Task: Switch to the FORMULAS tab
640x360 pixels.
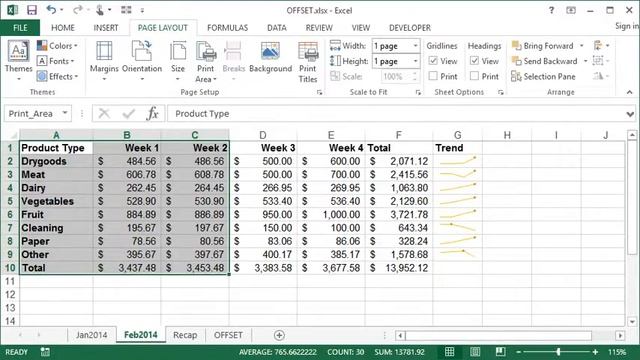Action: (x=227, y=28)
